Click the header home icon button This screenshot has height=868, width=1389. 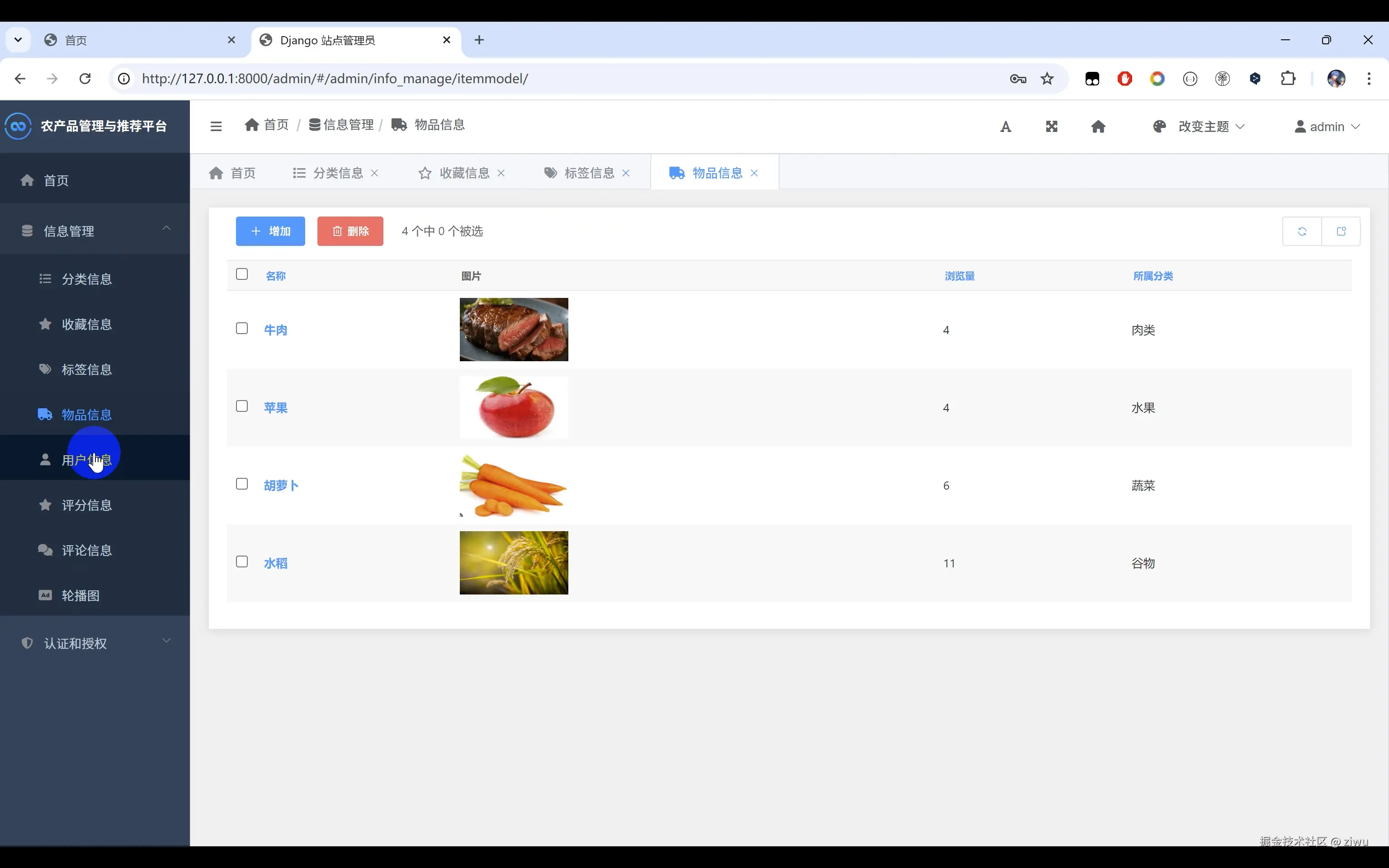coord(1098,126)
